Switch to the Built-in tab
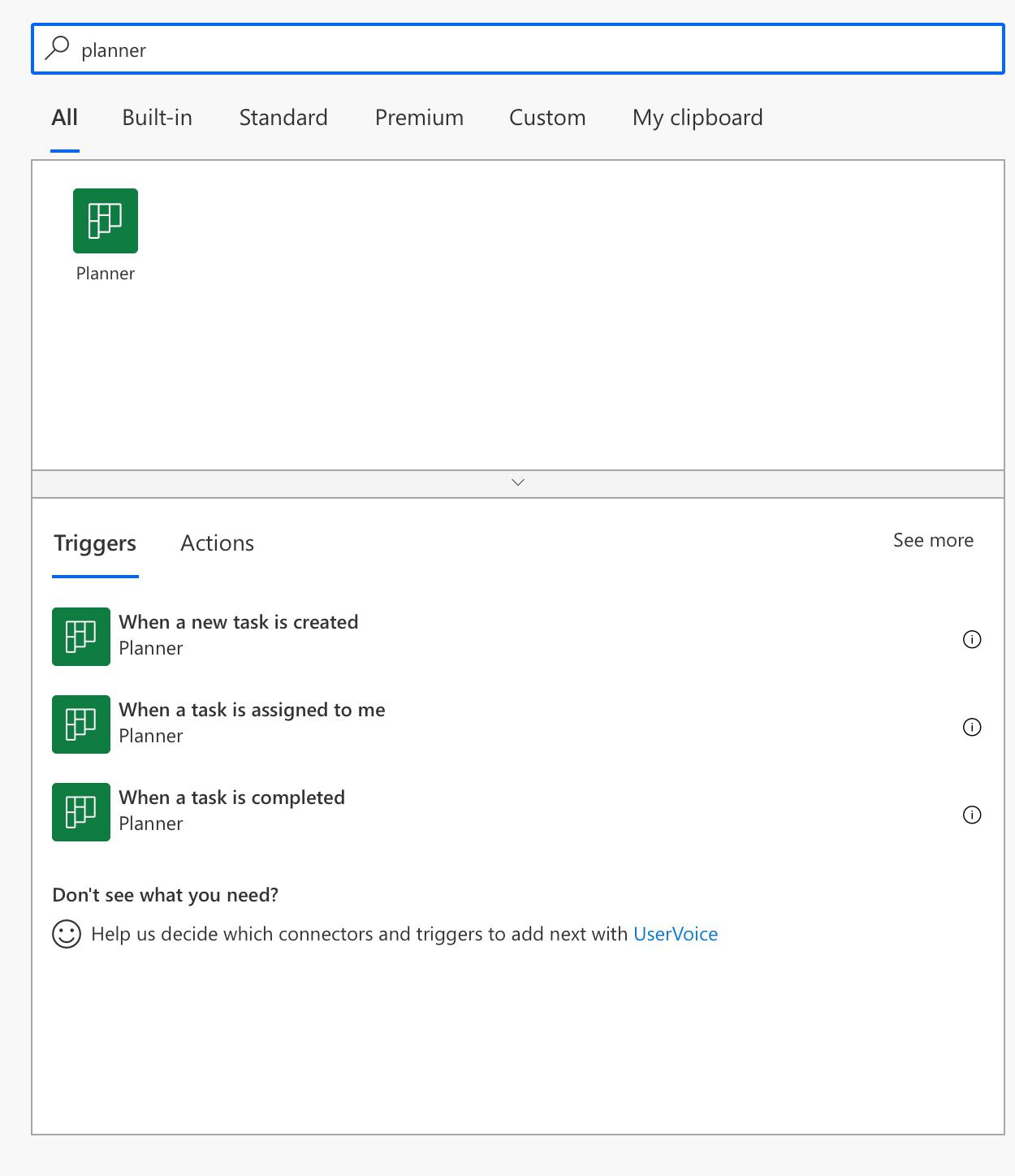 pyautogui.click(x=157, y=118)
